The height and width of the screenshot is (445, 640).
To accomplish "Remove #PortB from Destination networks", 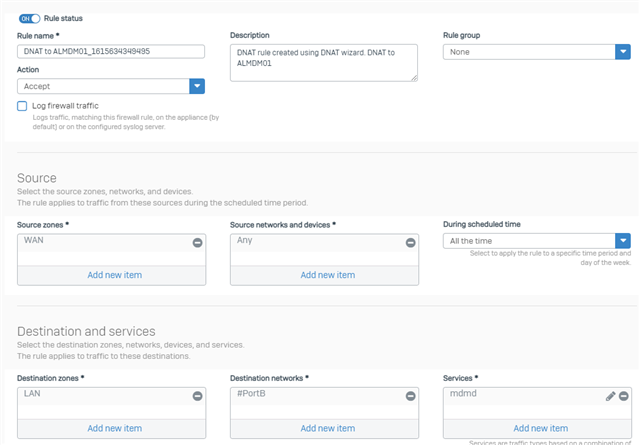I will tap(411, 396).
